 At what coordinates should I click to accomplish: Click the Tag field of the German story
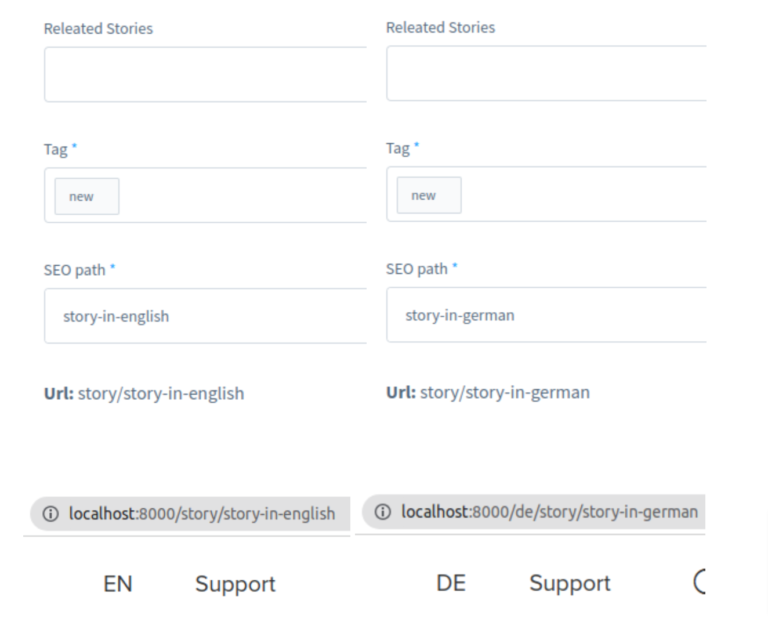(580, 195)
